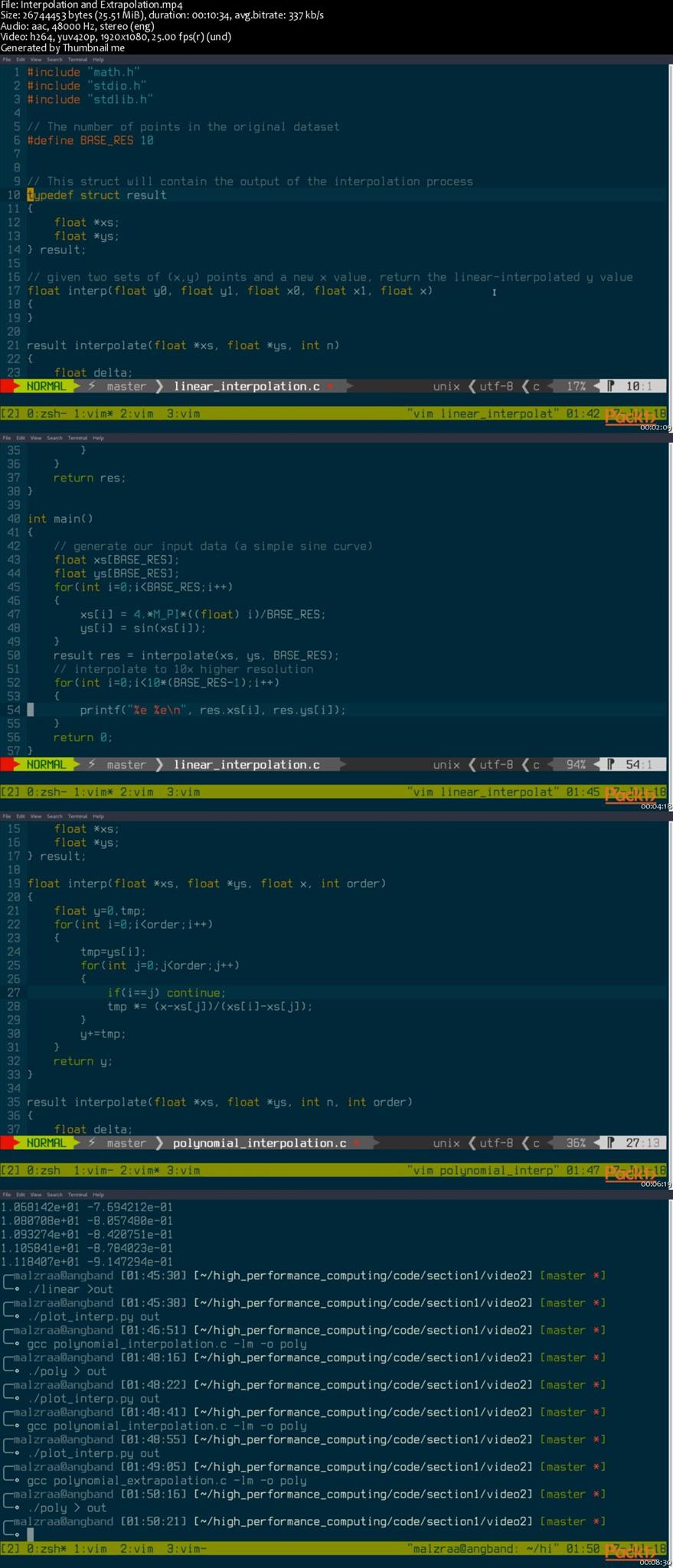The height and width of the screenshot is (1568, 673).
Task: Click the [01:50:21] prompt timestamp
Action: click(153, 1522)
